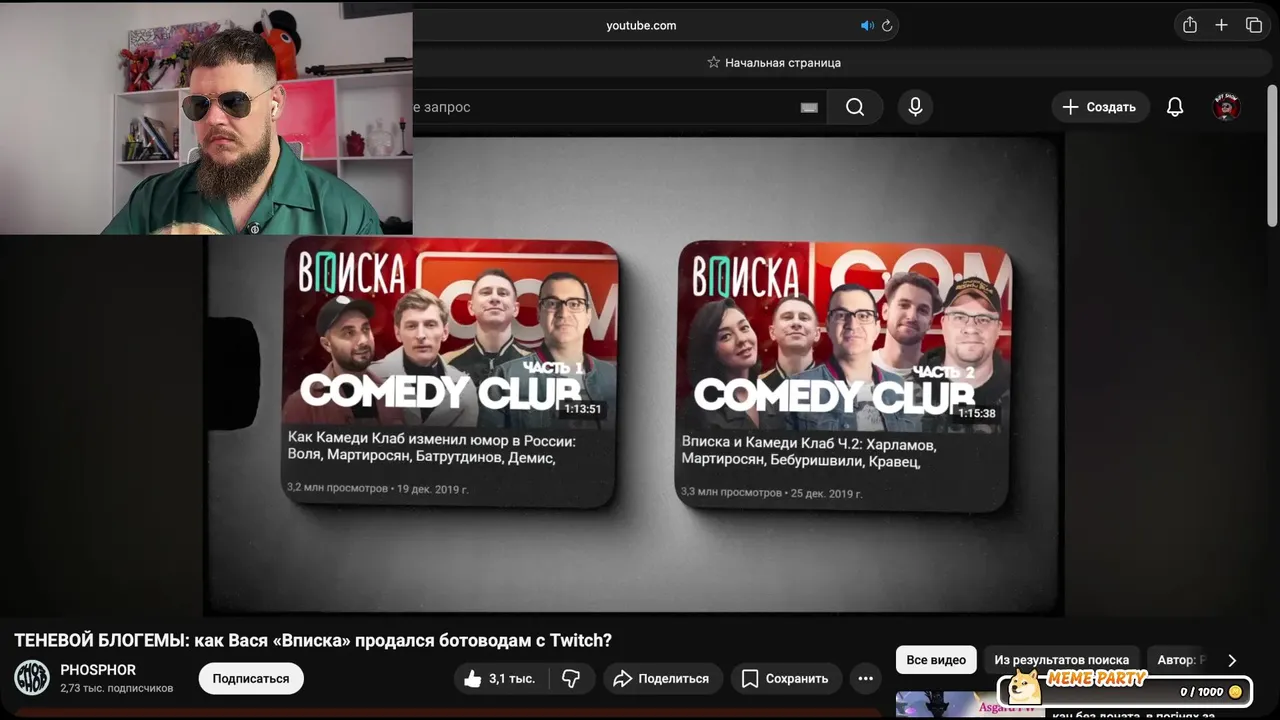The width and height of the screenshot is (1280, 720).
Task: Click the Создать button
Action: click(1099, 107)
